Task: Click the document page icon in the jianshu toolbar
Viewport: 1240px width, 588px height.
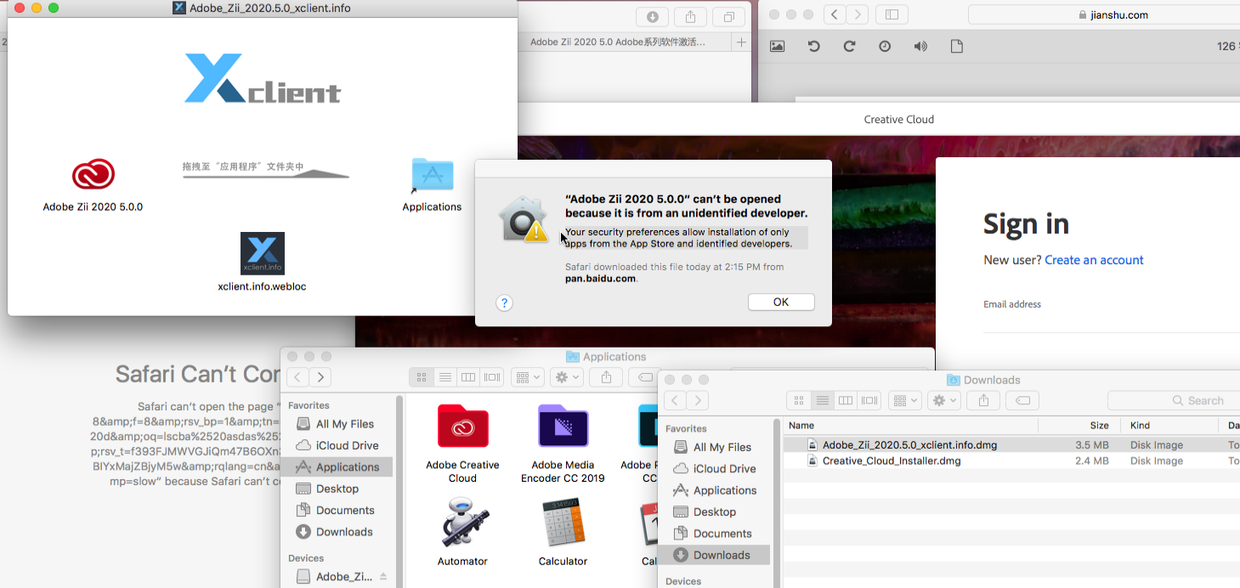Action: [x=956, y=47]
